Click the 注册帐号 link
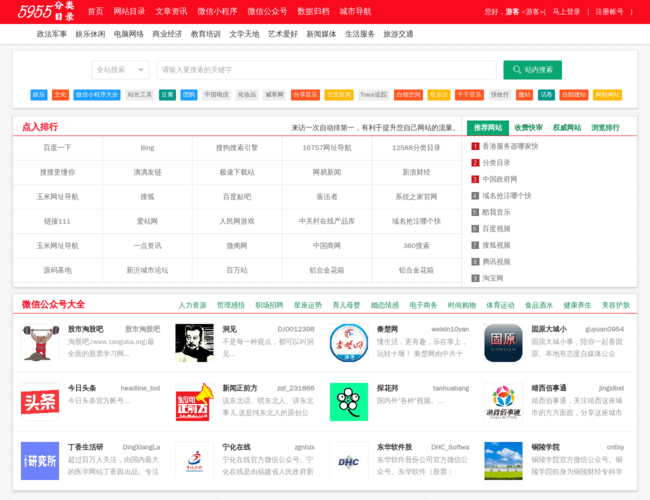Image resolution: width=650 pixels, height=500 pixels. click(609, 12)
